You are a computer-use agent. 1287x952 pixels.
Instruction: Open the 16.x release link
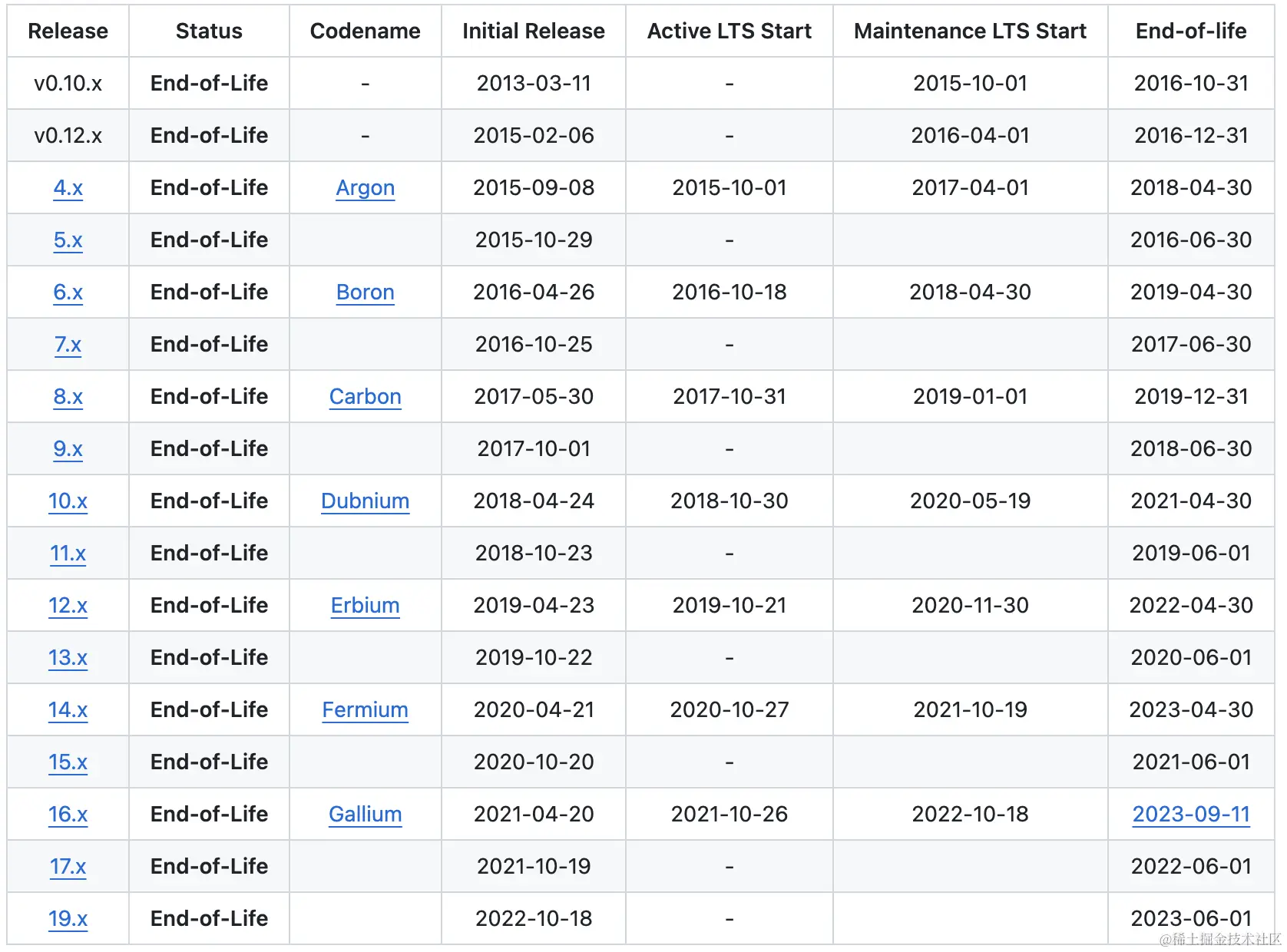pyautogui.click(x=68, y=815)
